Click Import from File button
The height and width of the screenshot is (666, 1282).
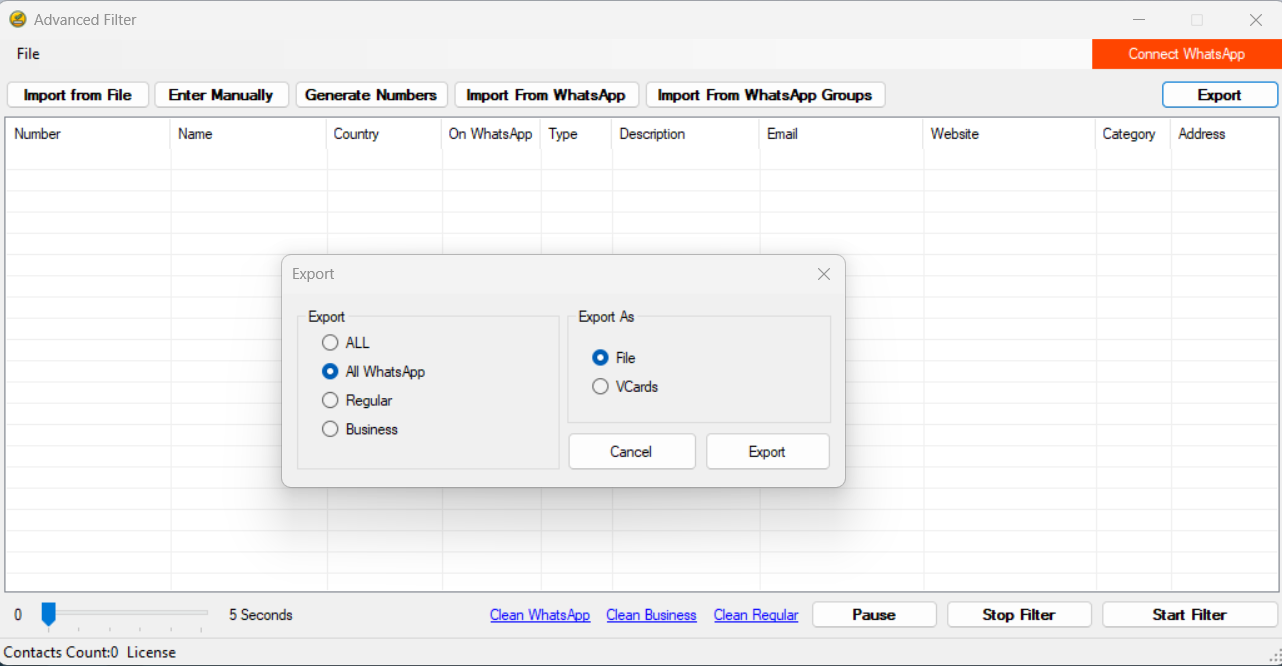(x=78, y=95)
